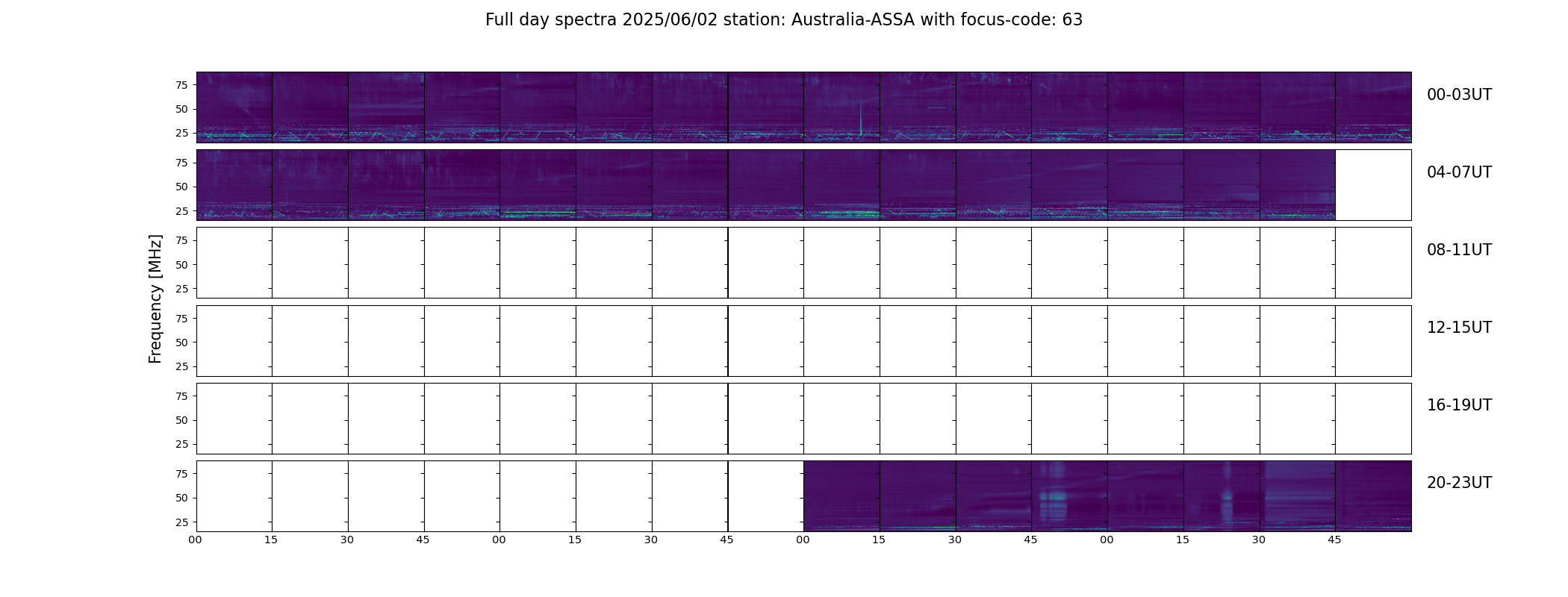
Task: Click the first spectrogram tile in 20-23UT row
Action: tap(841, 496)
